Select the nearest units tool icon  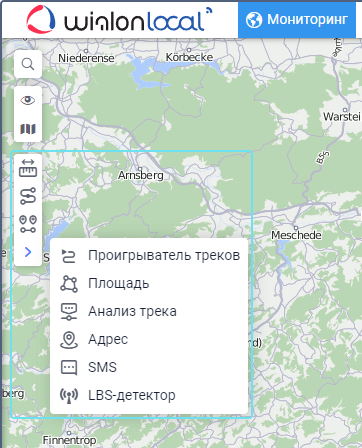click(28, 224)
